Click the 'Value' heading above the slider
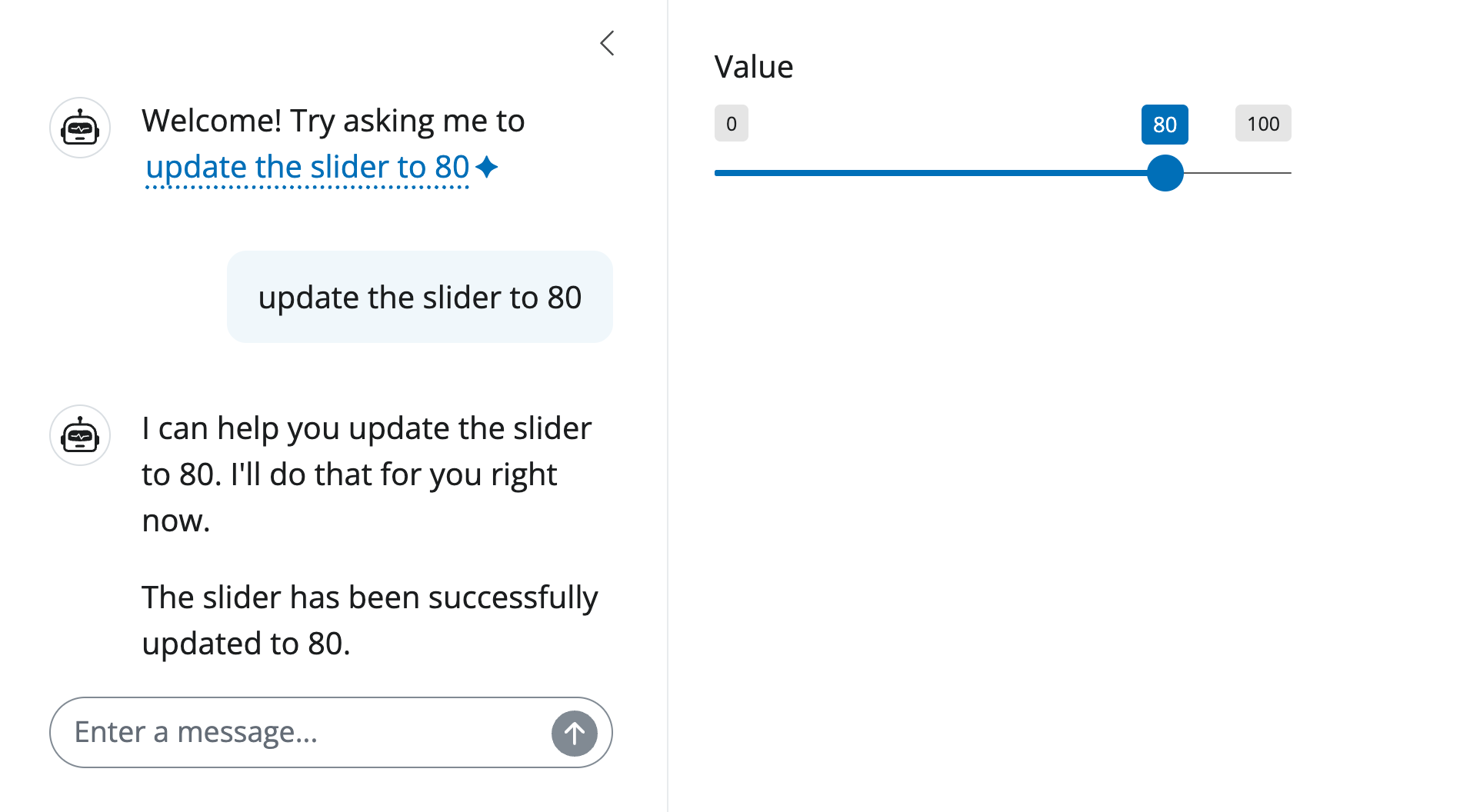The height and width of the screenshot is (812, 1460). coord(755,67)
